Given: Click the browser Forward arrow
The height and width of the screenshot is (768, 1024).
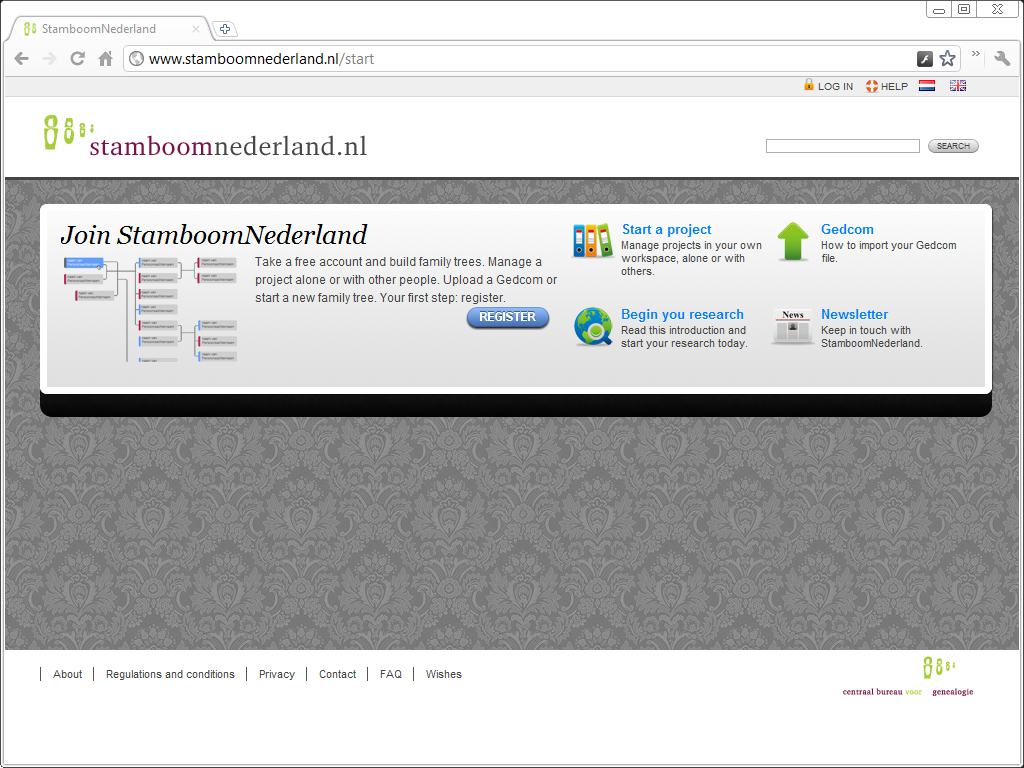Looking at the screenshot, I should (50, 59).
